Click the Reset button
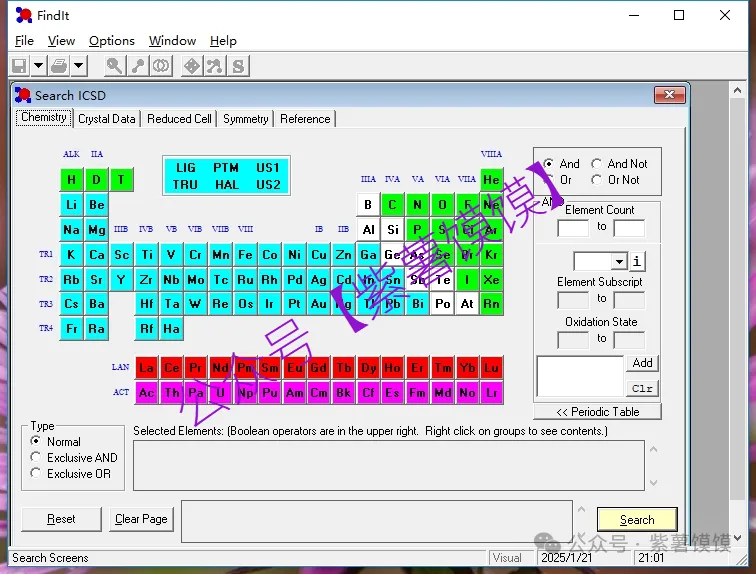Viewport: 756px width, 574px height. (x=61, y=519)
